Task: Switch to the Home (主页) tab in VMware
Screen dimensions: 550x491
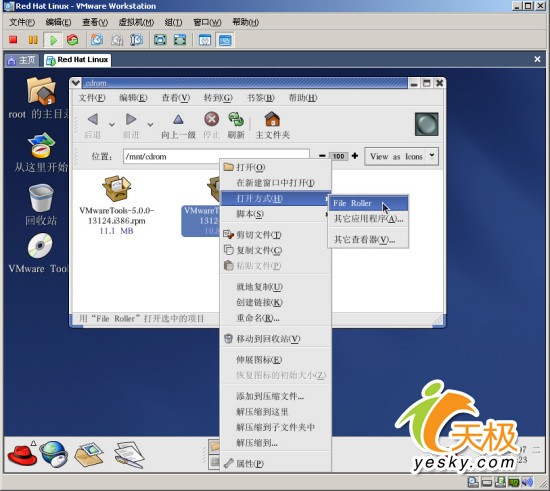Action: [x=22, y=60]
